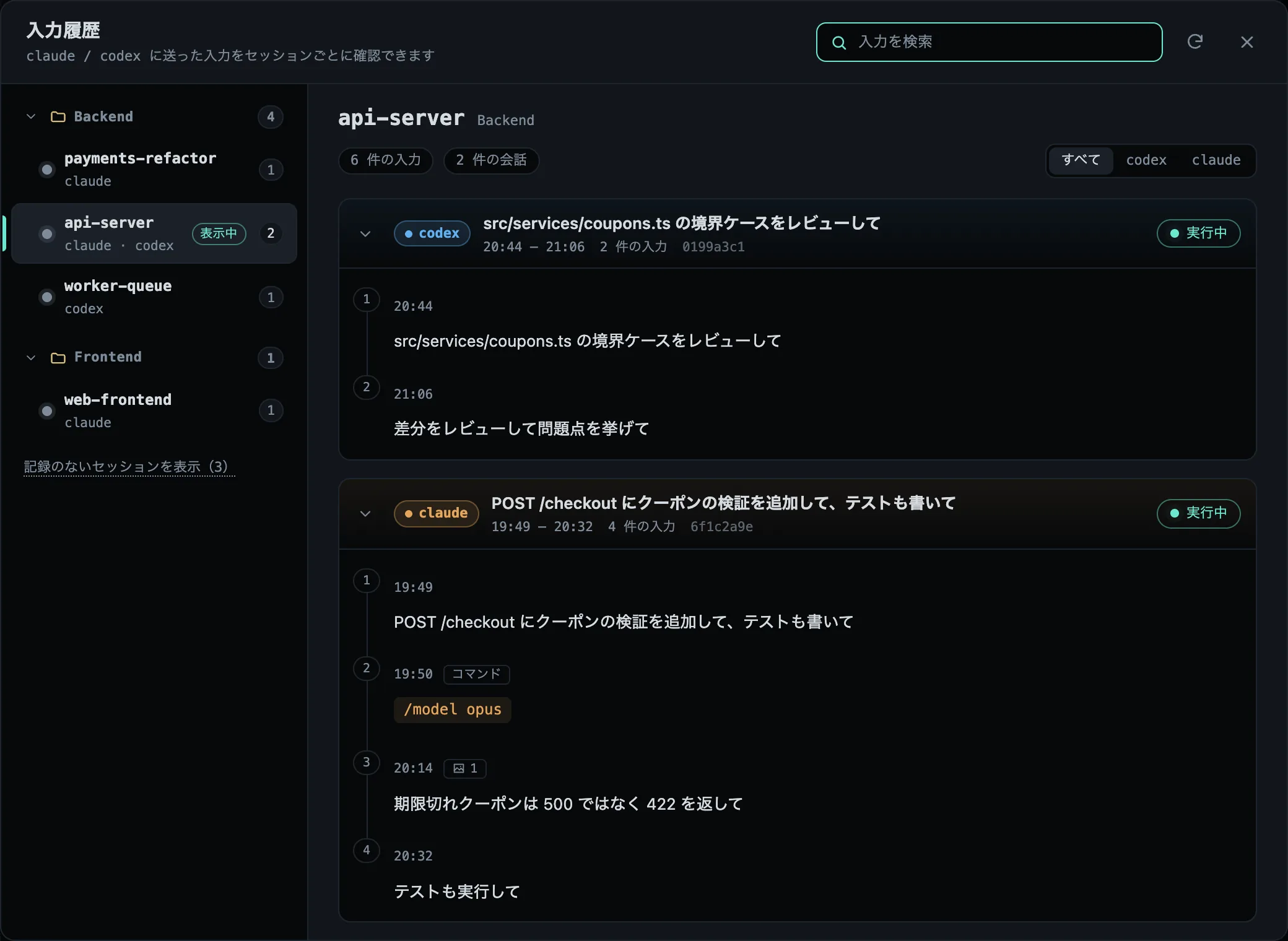Click the session ID 0199a3c1
The width and height of the screenshot is (1288, 941).
pos(713,247)
